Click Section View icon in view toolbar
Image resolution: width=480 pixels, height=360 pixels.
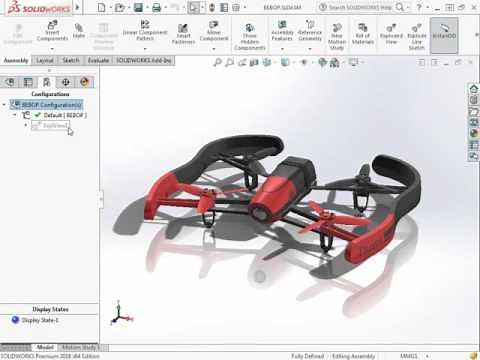click(254, 62)
